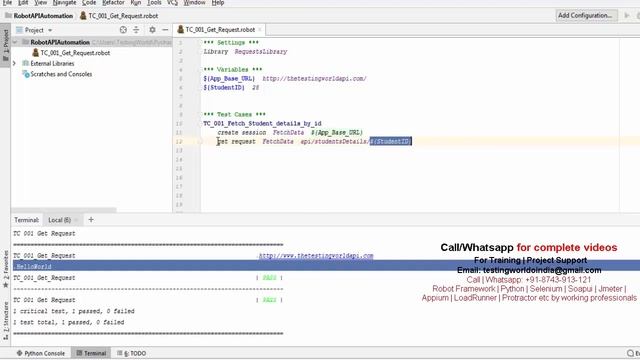Add a new terminal session with plus
The height and width of the screenshot is (360, 640).
click(x=91, y=220)
